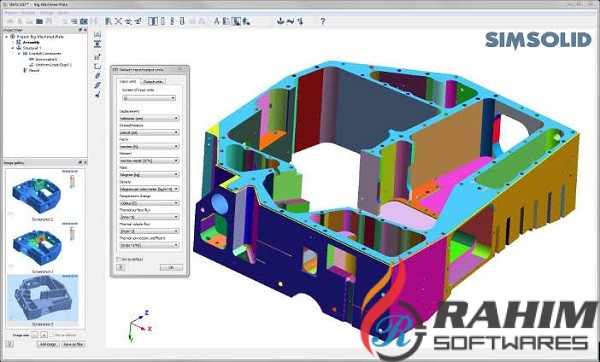Open the Thermal convection coefficient dropdown
Image resolution: width=600 pixels, height=362 pixels.
coord(149,245)
